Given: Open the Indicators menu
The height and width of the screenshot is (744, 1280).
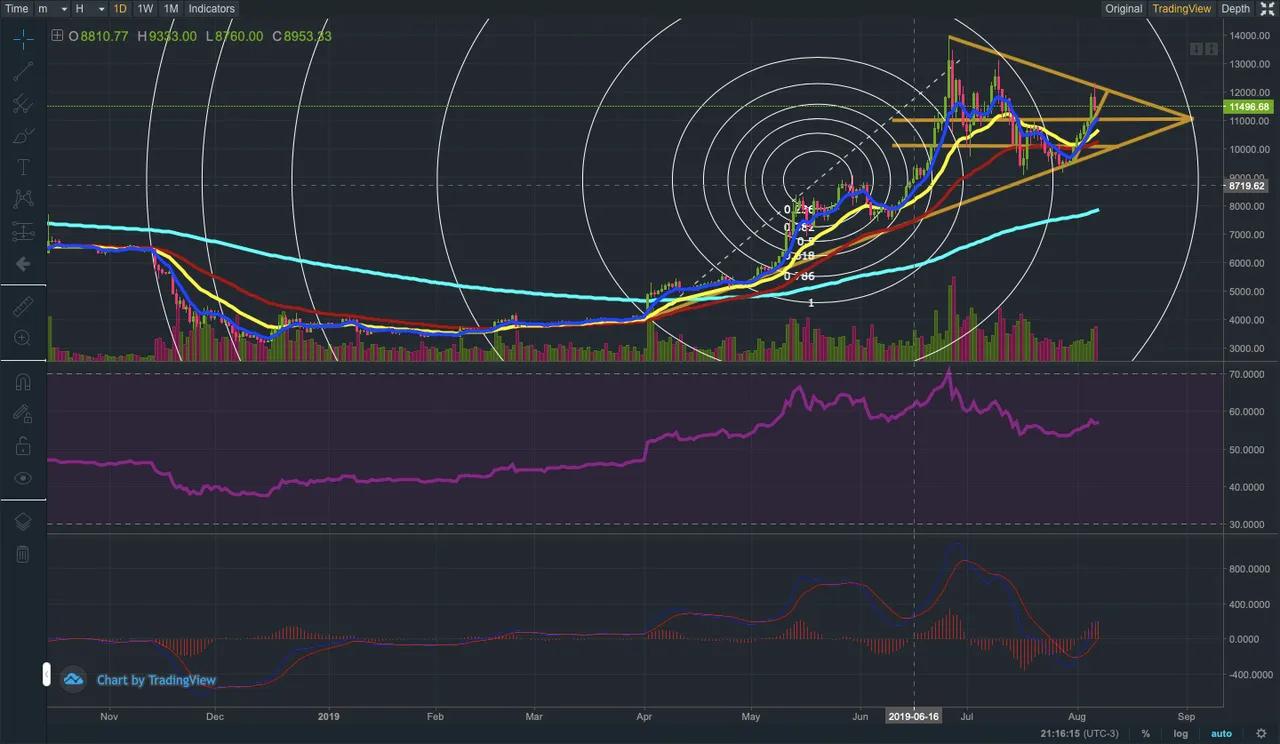Looking at the screenshot, I should (211, 9).
